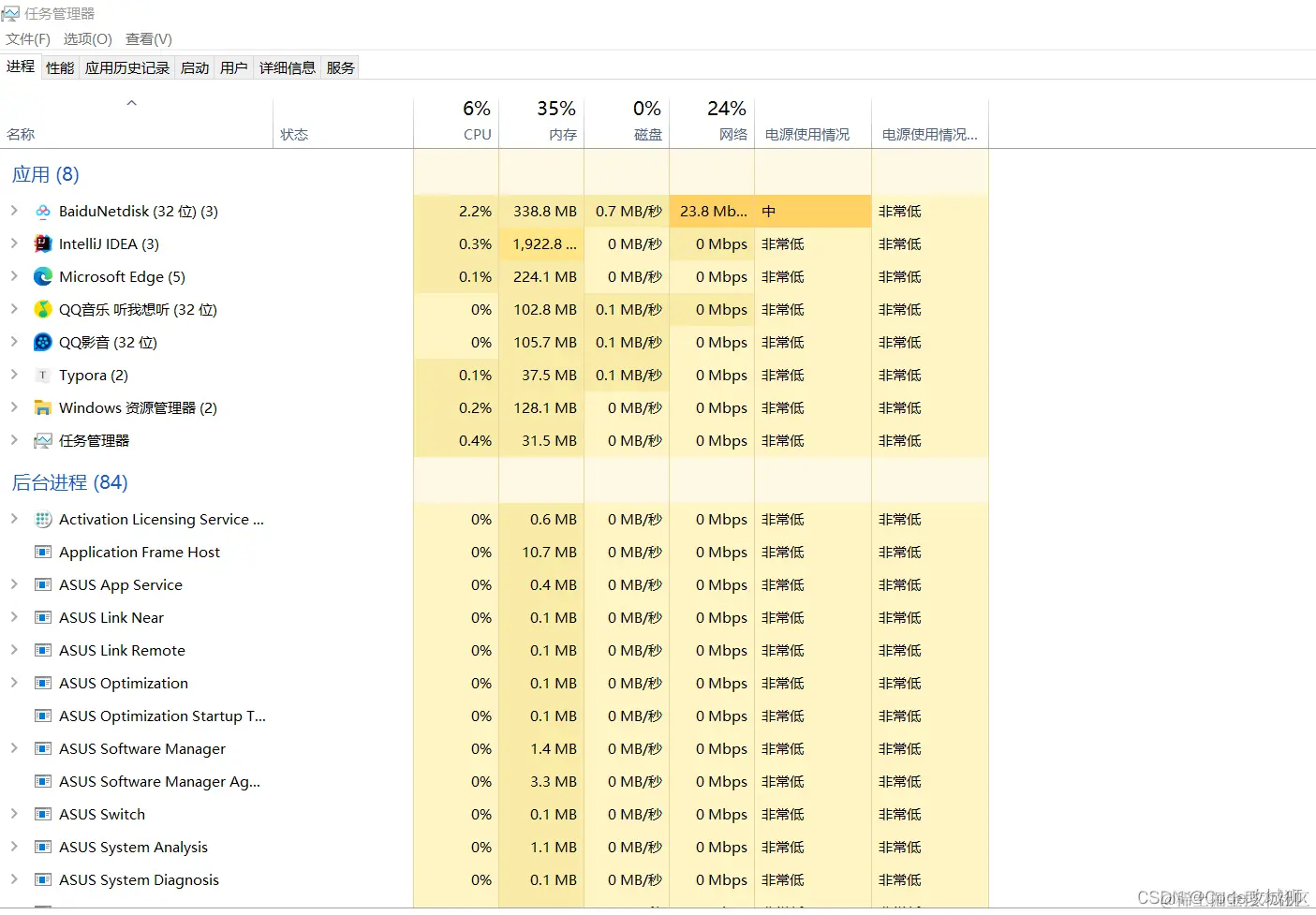The width and height of the screenshot is (1316, 915).
Task: Expand the ASUS App Service entry
Action: pyautogui.click(x=14, y=584)
